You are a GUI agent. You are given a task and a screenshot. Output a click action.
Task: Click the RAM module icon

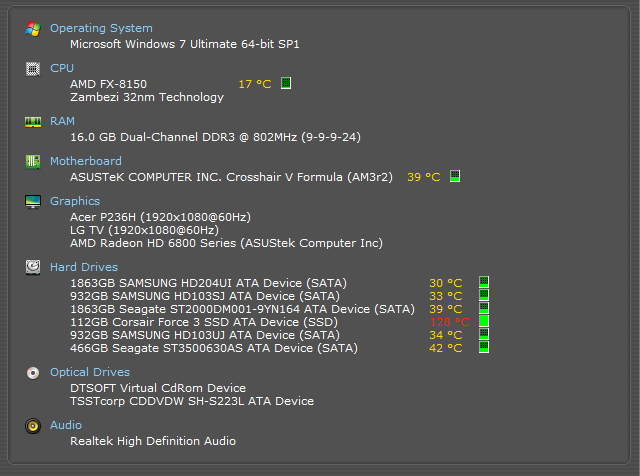[33, 121]
